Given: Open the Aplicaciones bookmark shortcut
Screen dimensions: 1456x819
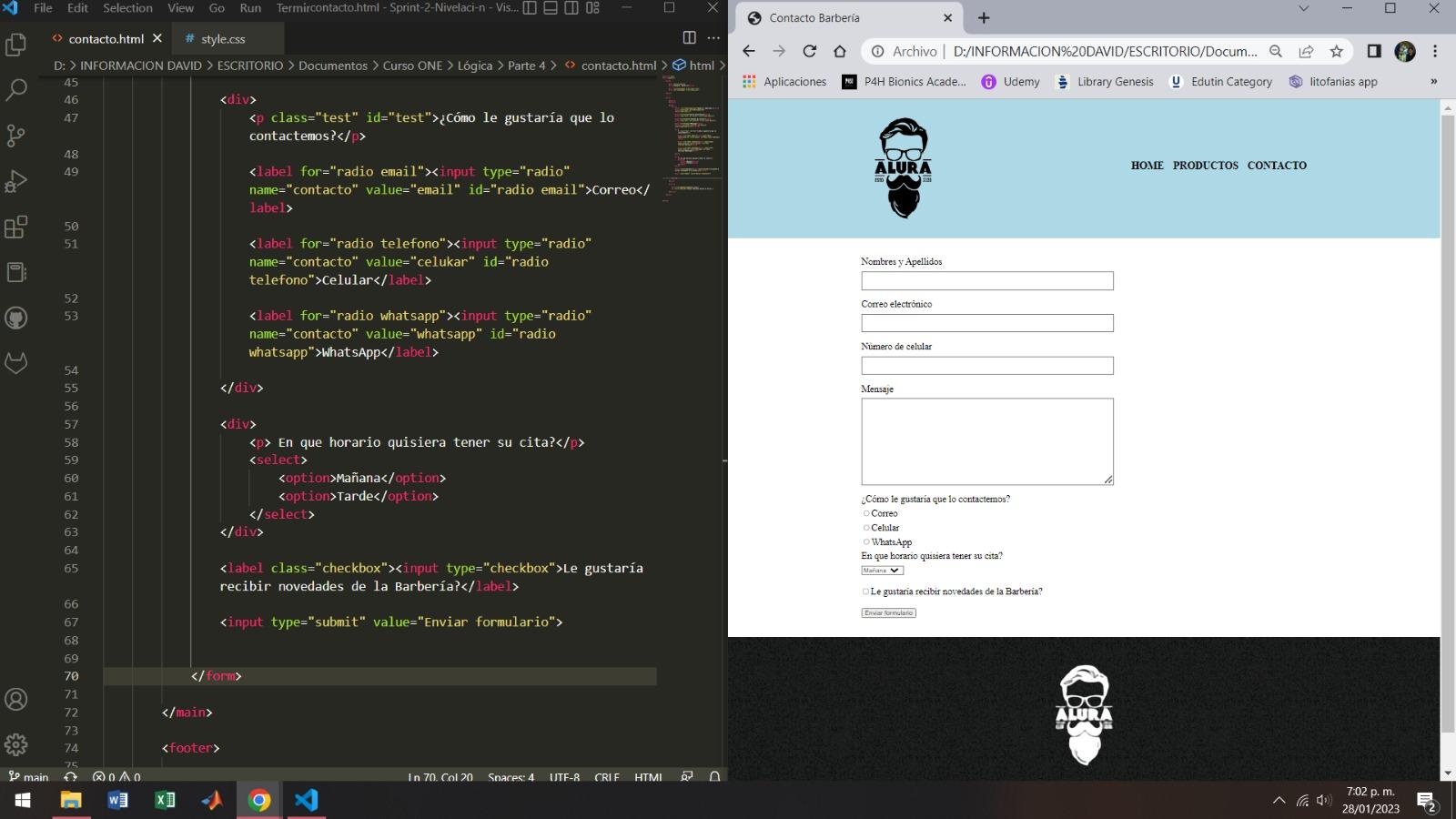Looking at the screenshot, I should tap(784, 81).
